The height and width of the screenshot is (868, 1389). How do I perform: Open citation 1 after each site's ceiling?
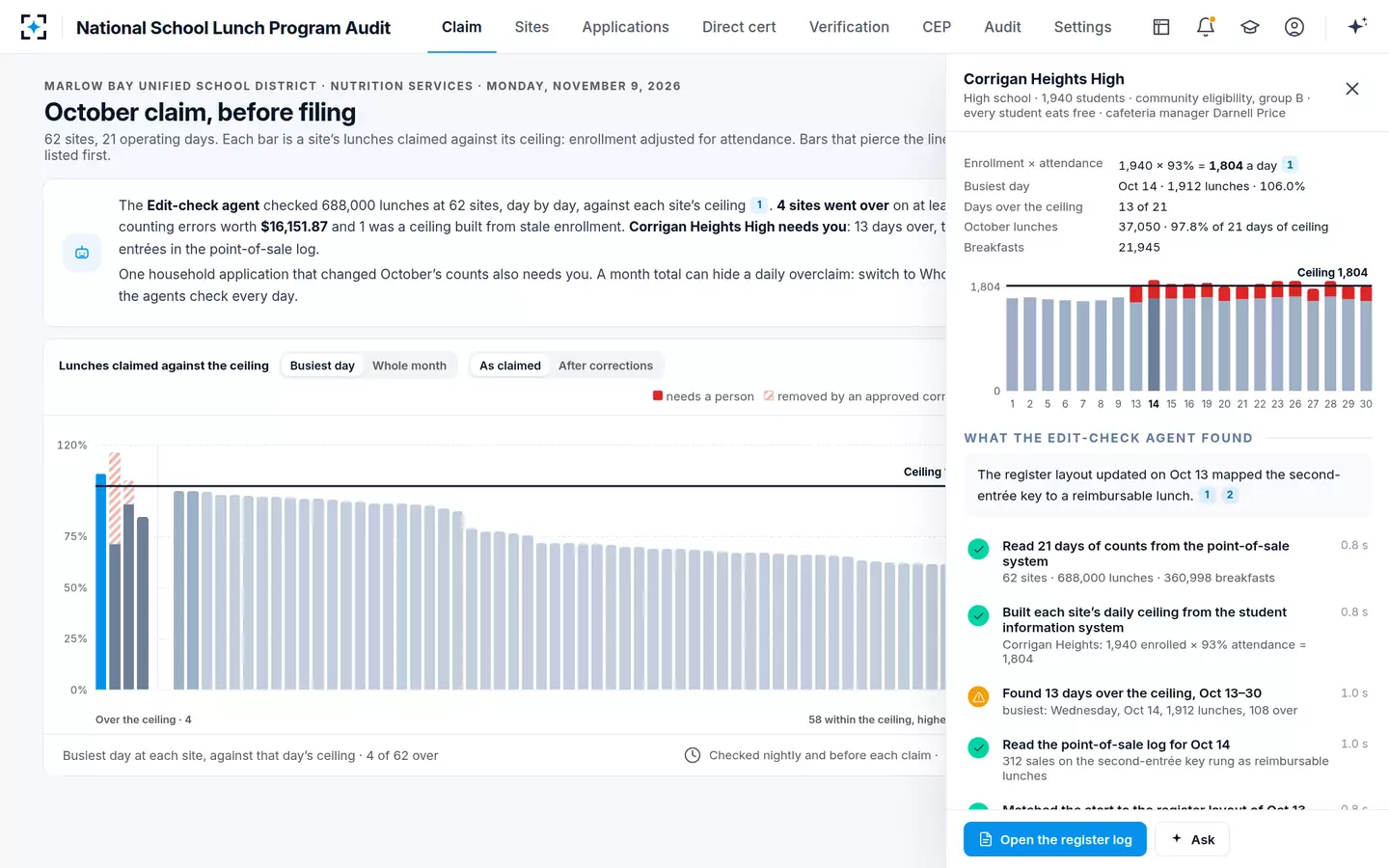tap(759, 204)
